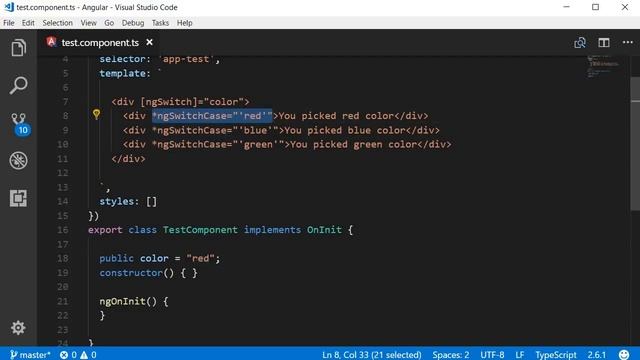This screenshot has width=640, height=360.
Task: Click 'You picked blue color' text
Action: pos(345,130)
